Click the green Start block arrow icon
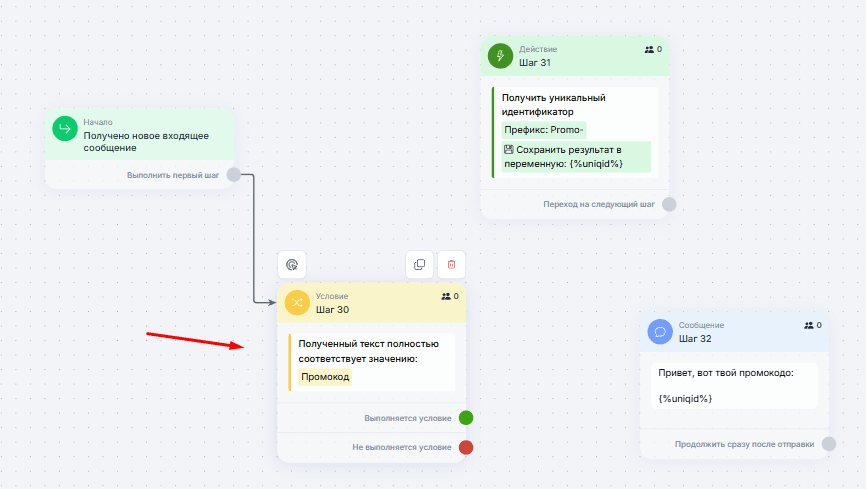This screenshot has width=866, height=489. coord(65,129)
